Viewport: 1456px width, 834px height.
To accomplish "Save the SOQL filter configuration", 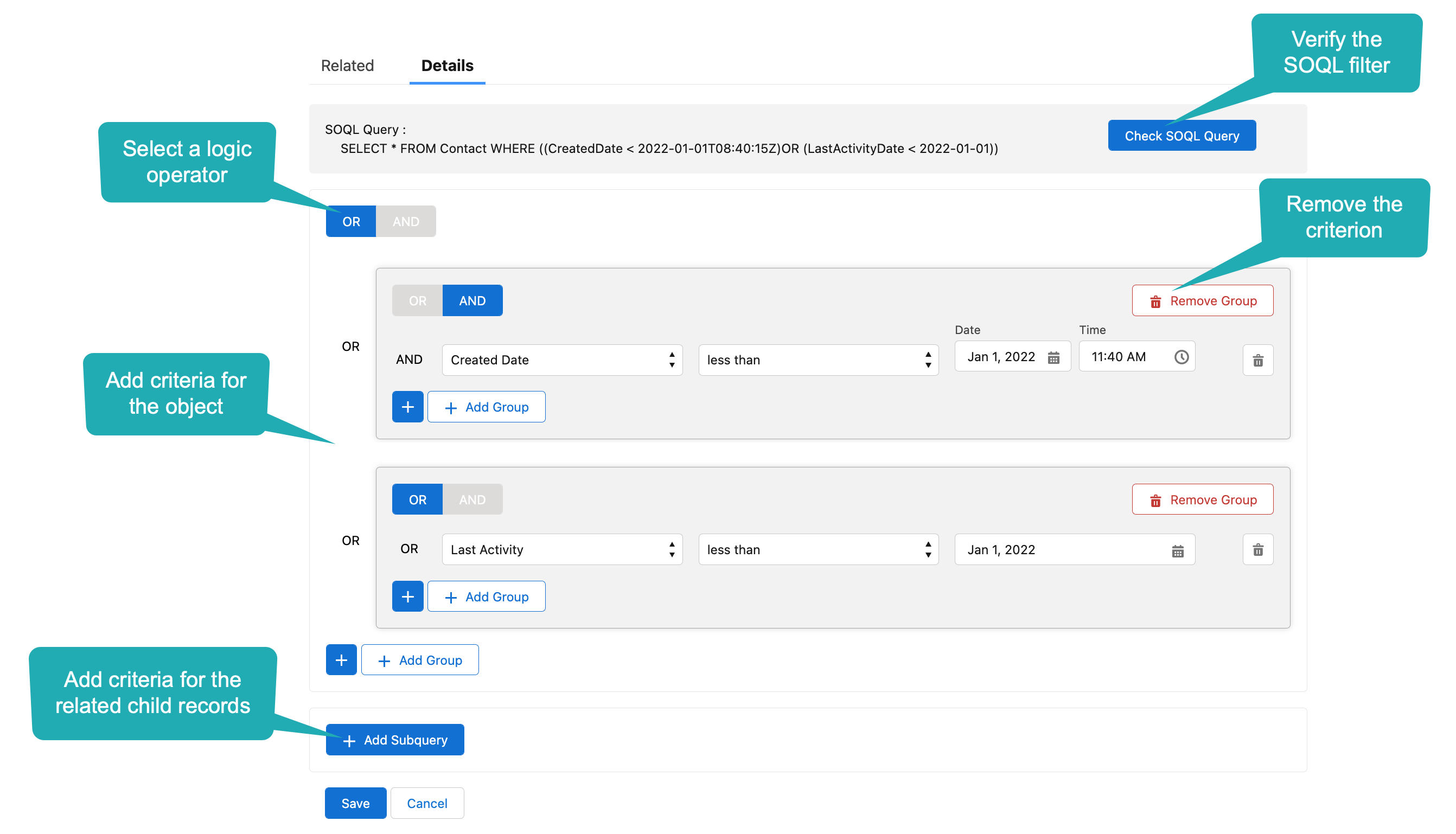I will click(x=355, y=803).
